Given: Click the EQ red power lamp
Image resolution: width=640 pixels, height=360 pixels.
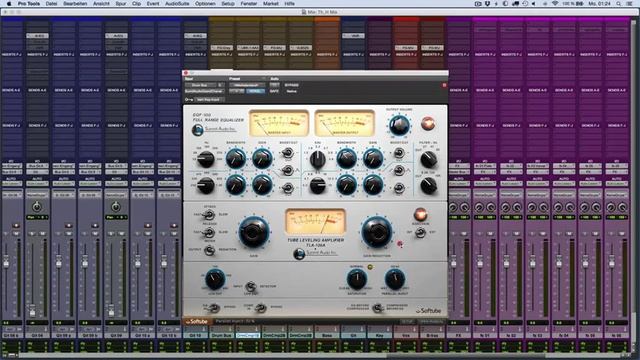Looking at the screenshot, I should point(428,123).
